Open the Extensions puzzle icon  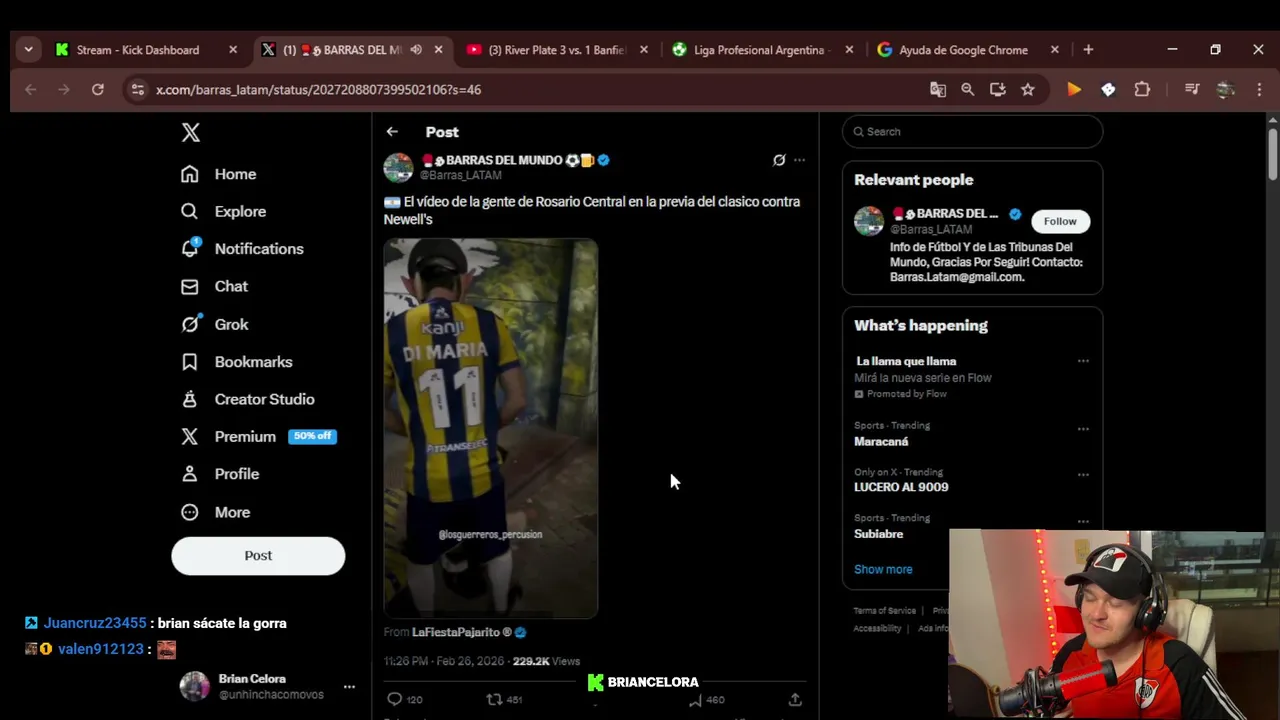pyautogui.click(x=1142, y=89)
